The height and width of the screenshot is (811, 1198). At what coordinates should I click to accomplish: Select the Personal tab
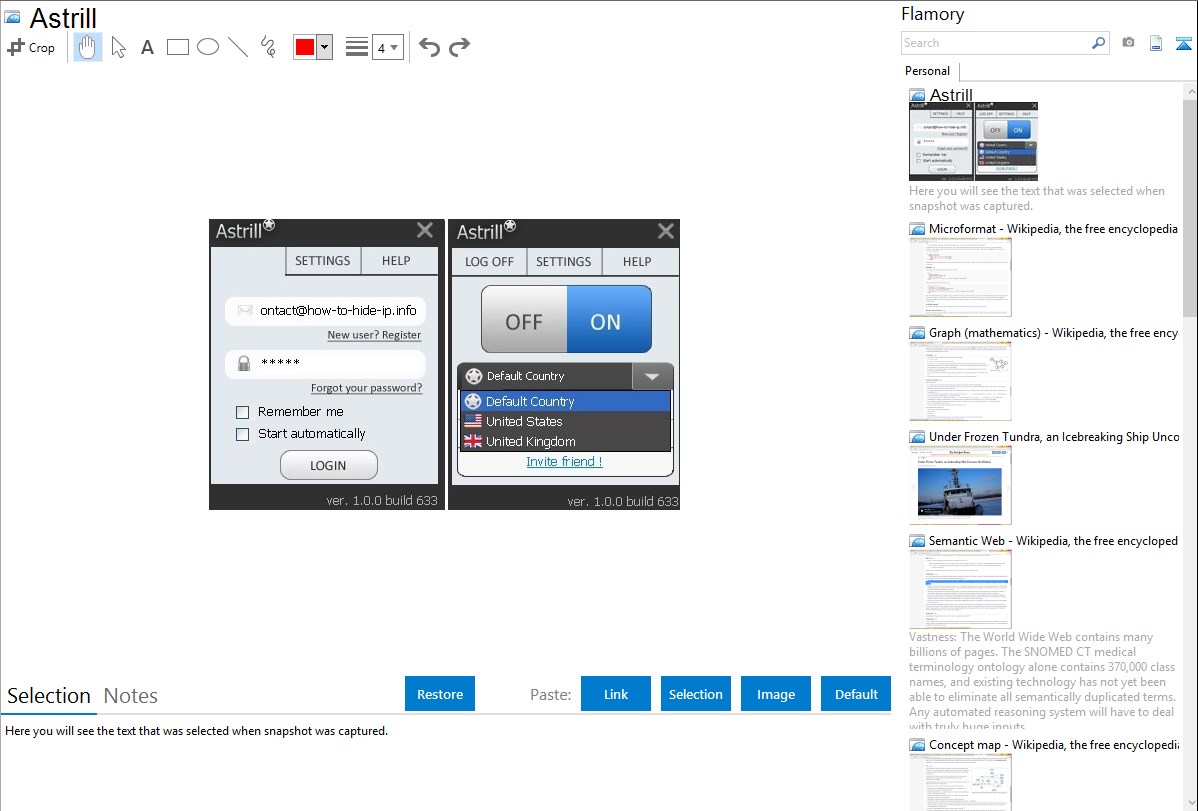tap(928, 71)
